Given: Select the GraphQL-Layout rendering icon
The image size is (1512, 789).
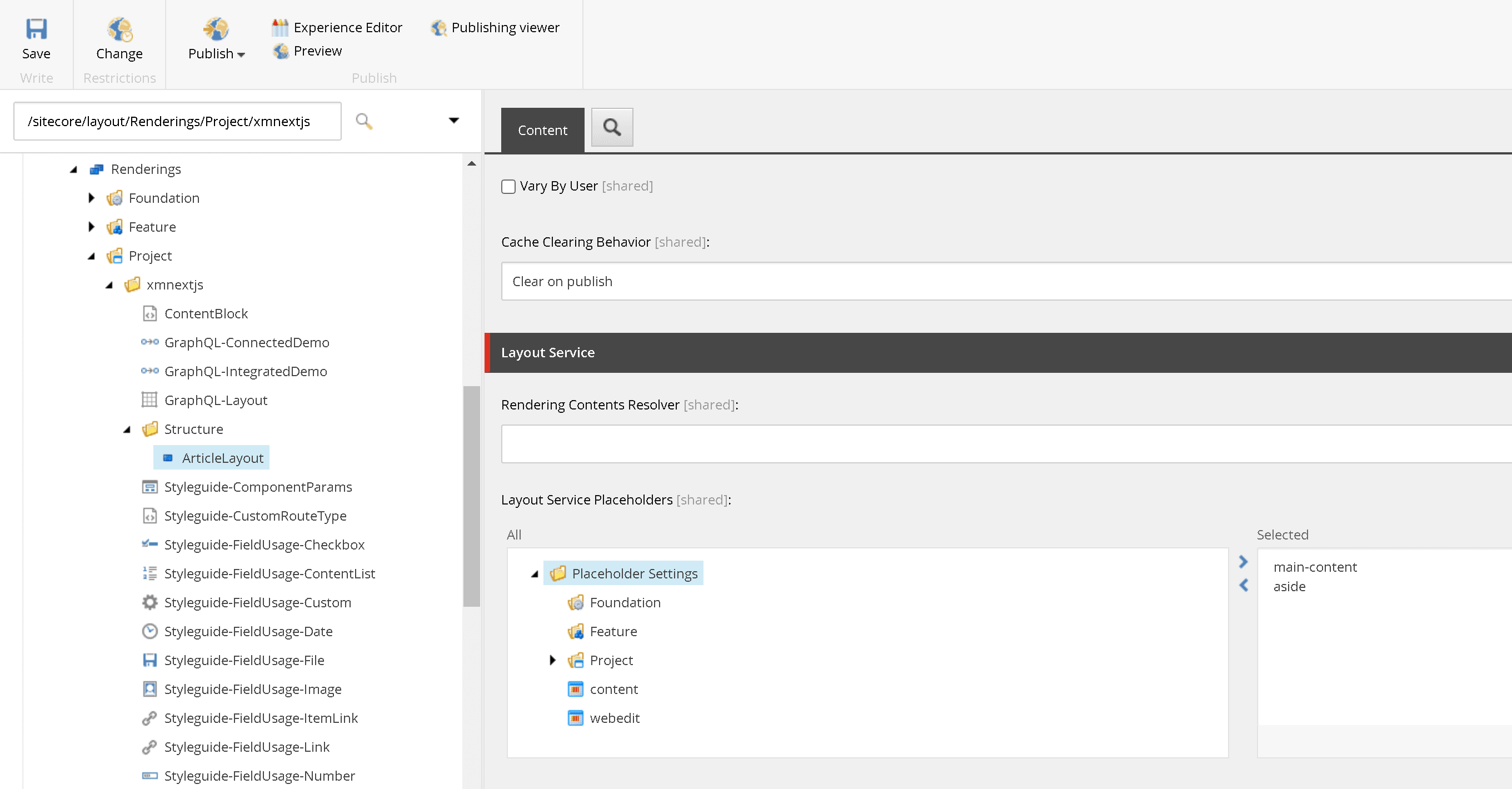Looking at the screenshot, I should click(x=150, y=400).
